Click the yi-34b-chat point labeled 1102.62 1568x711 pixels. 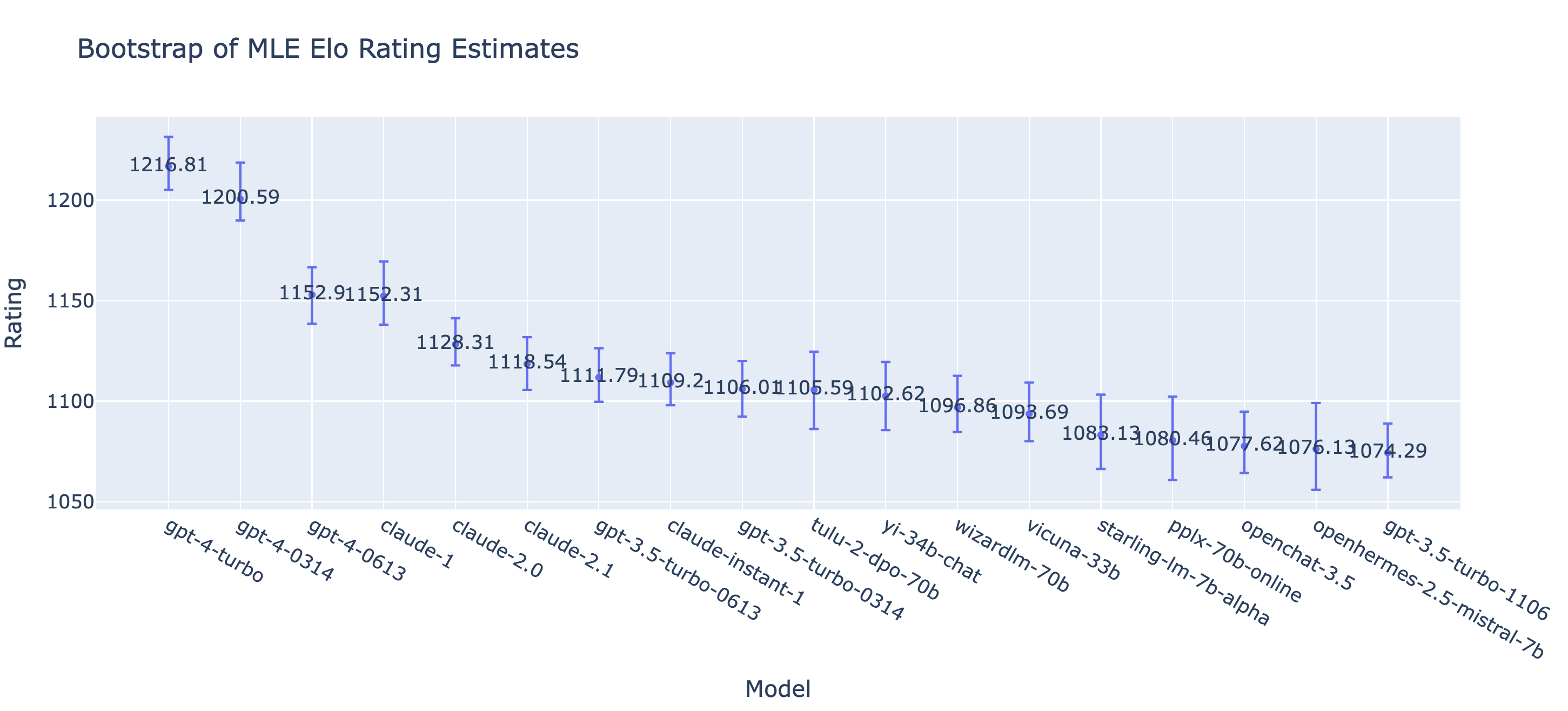click(886, 395)
